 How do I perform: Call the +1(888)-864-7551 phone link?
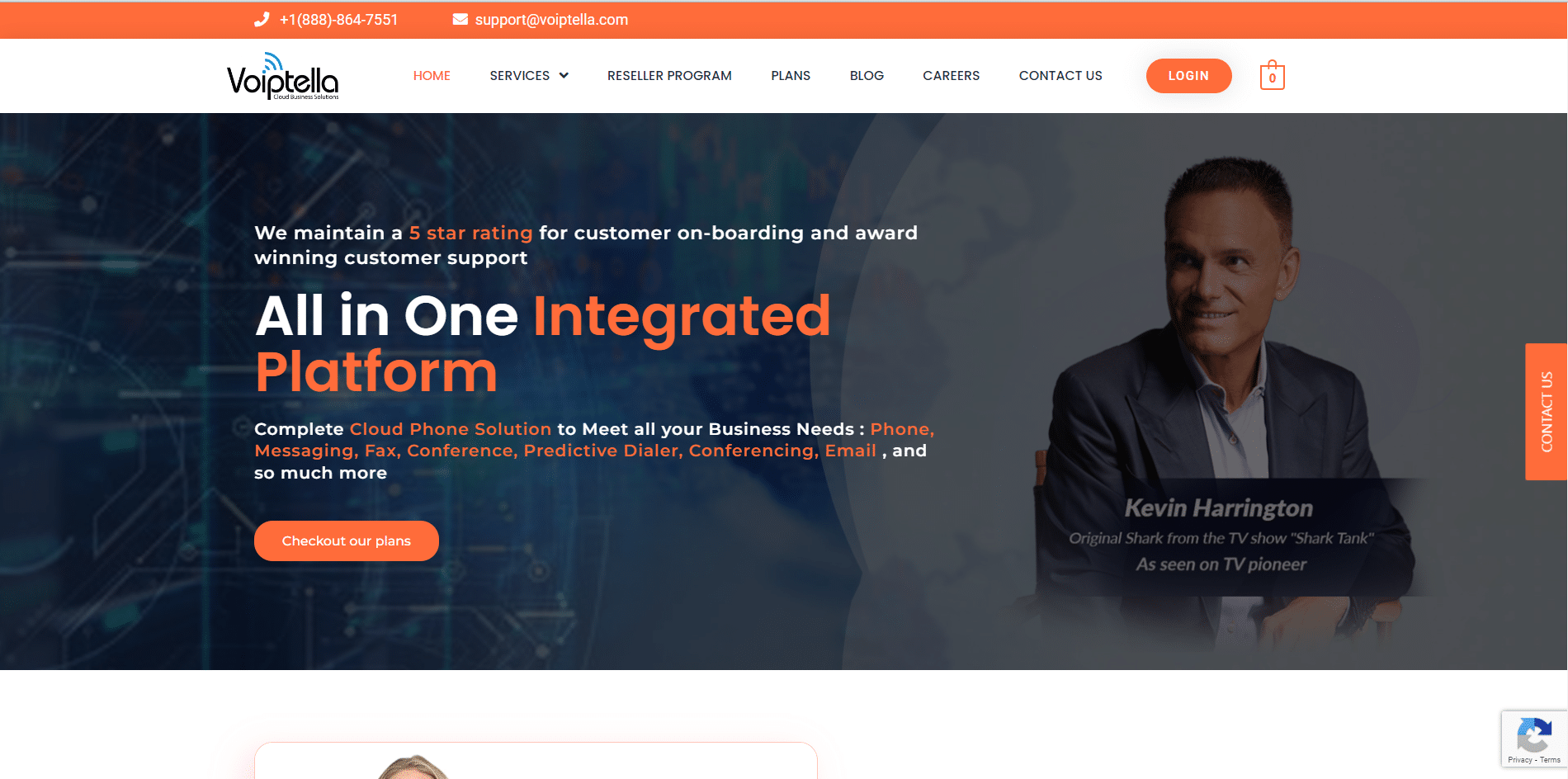[x=338, y=20]
